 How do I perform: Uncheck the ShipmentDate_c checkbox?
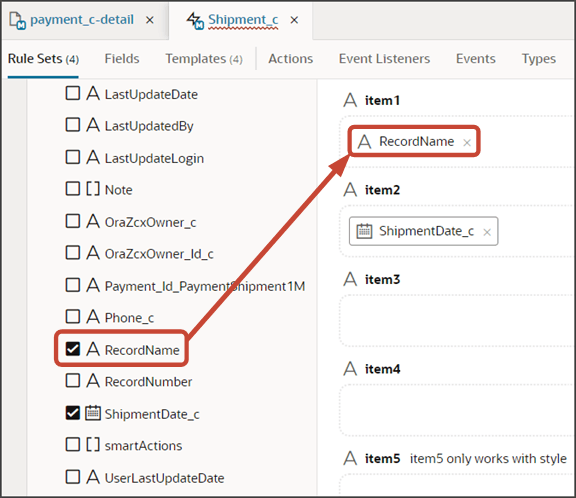pyautogui.click(x=73, y=413)
